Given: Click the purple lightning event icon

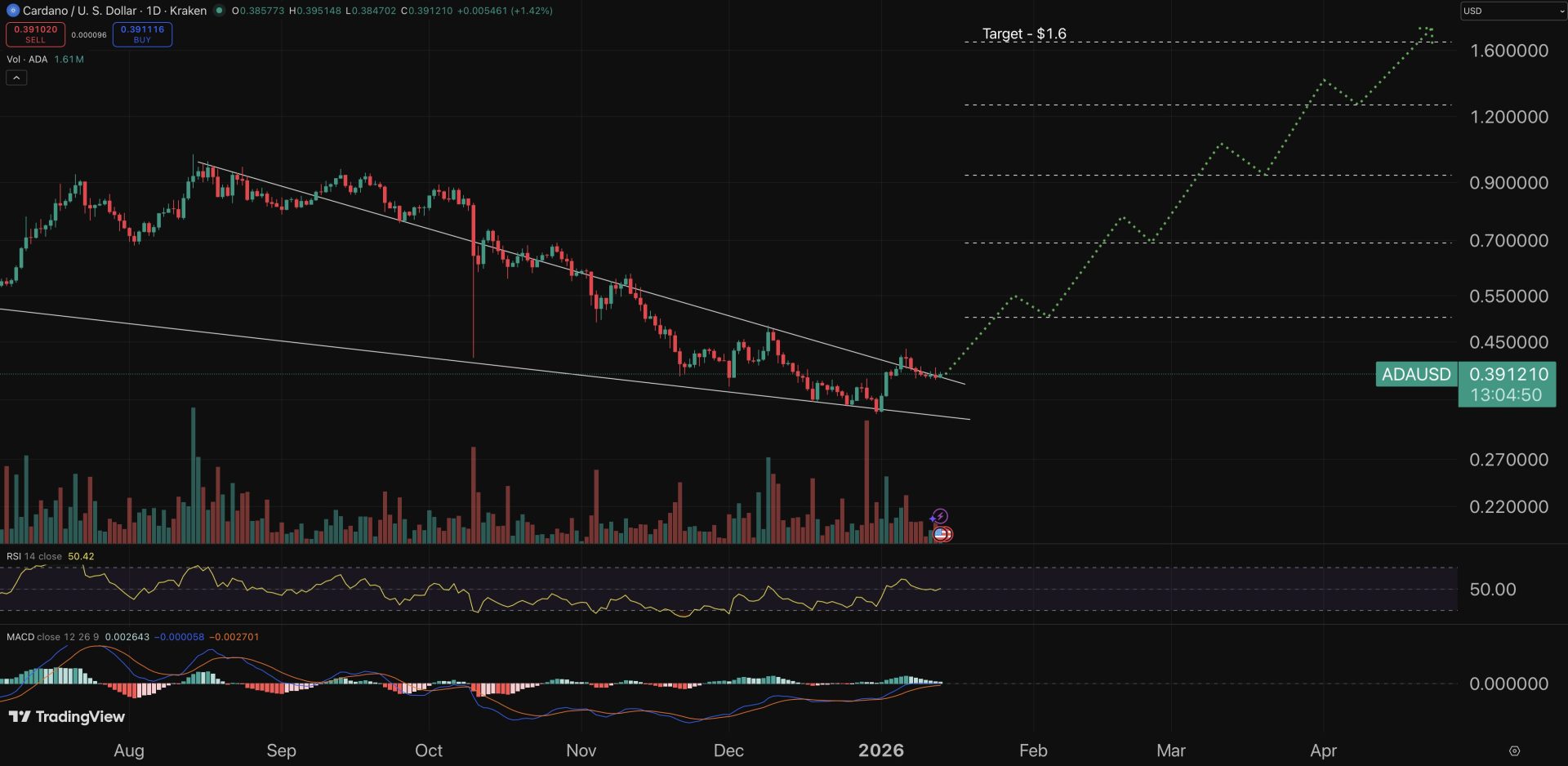Looking at the screenshot, I should [940, 516].
